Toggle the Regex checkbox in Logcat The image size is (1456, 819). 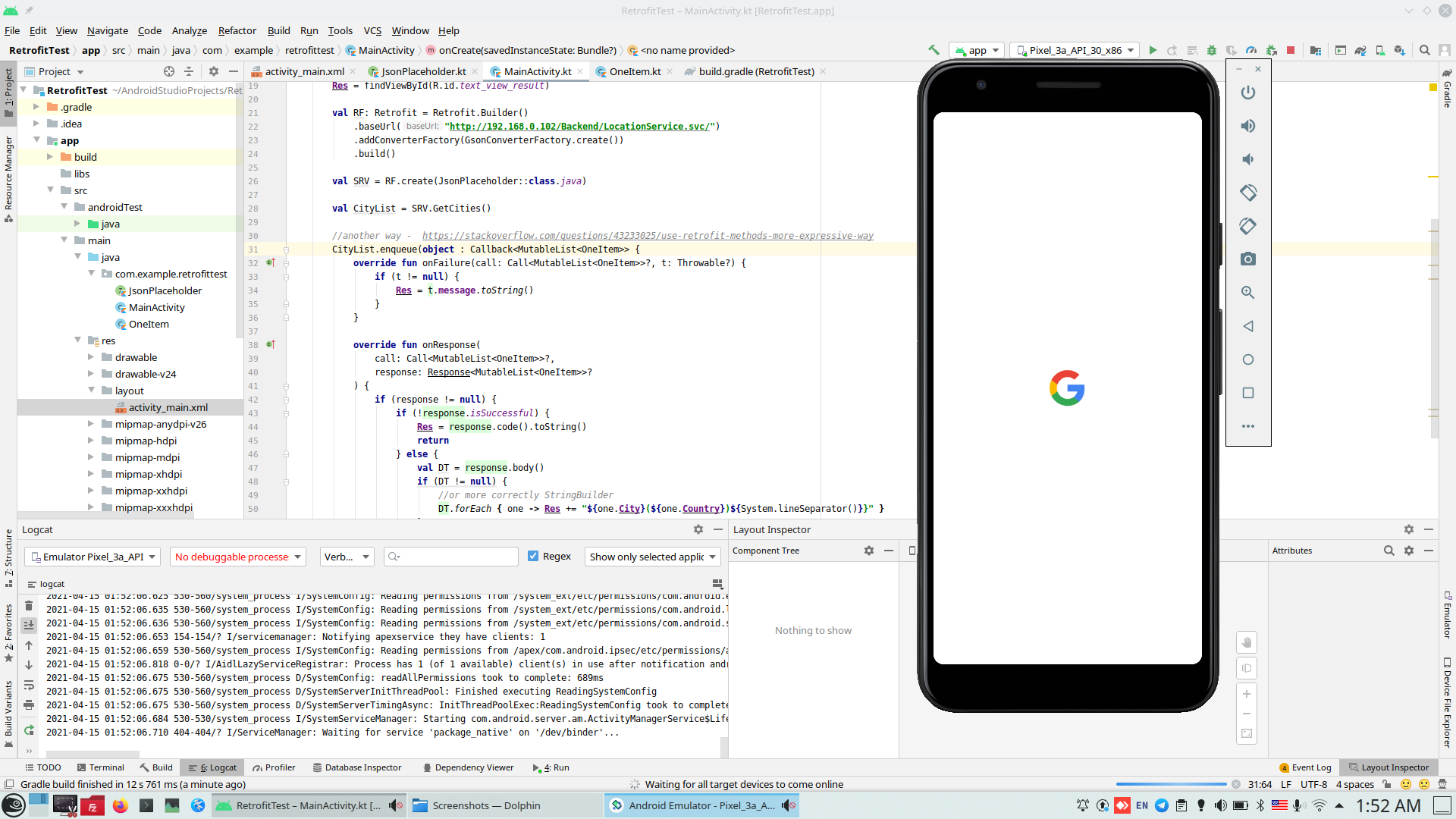533,556
